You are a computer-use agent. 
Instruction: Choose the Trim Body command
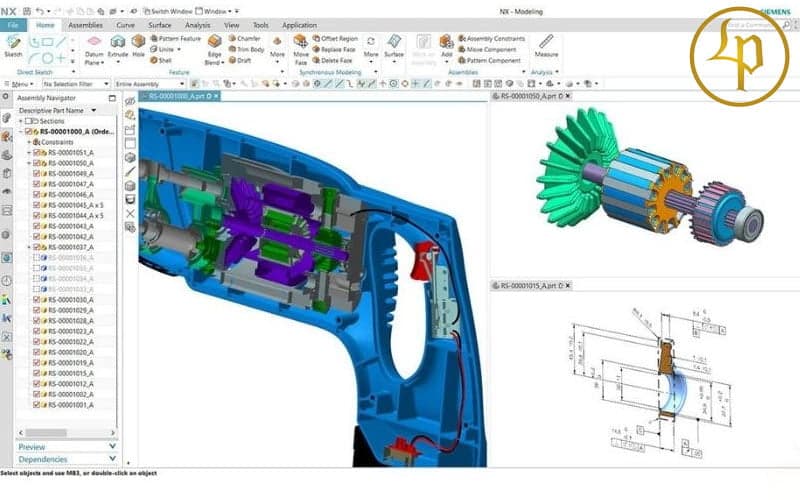tap(246, 49)
